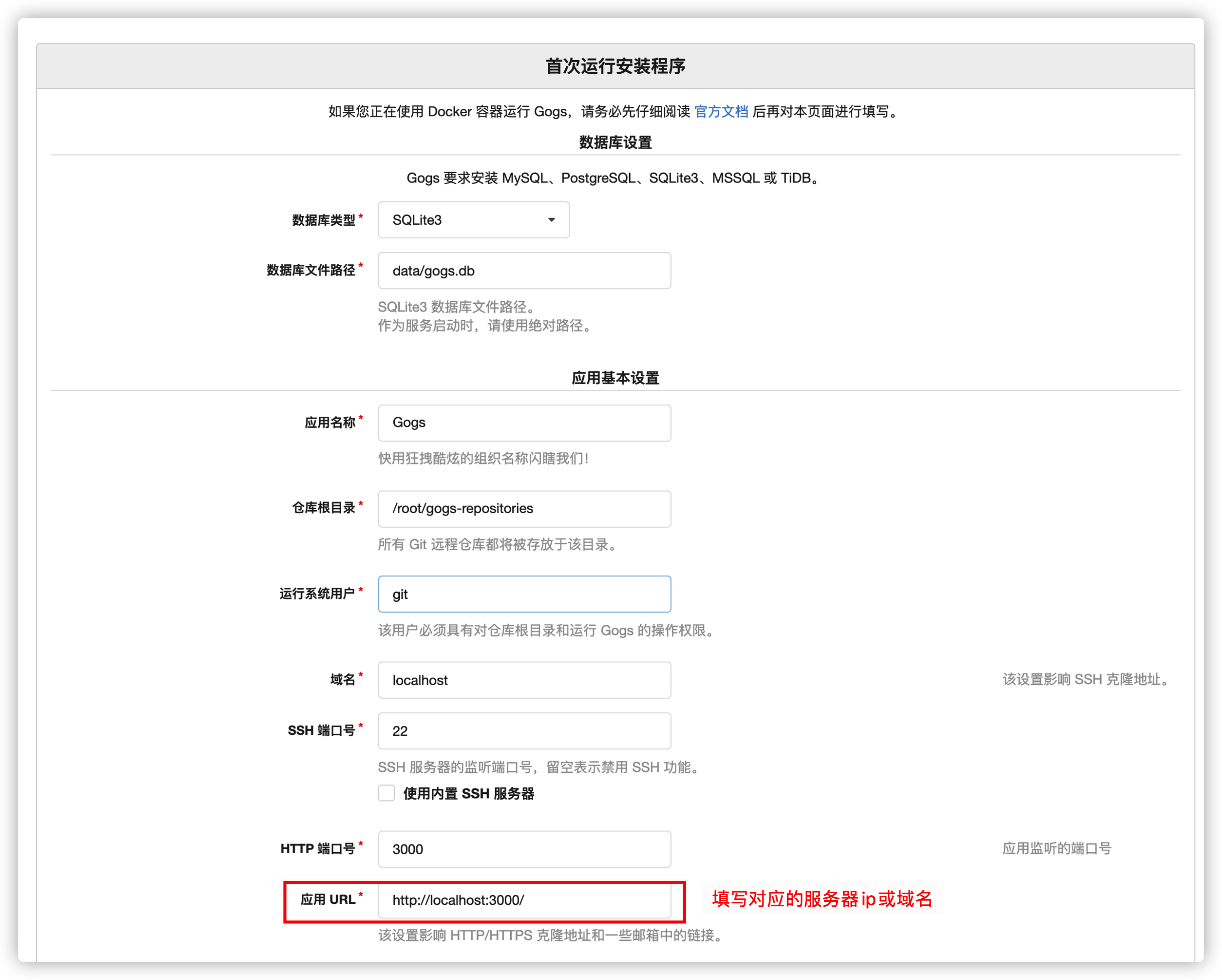
Task: Click the 首次运行安装程序 header title
Action: pos(615,66)
